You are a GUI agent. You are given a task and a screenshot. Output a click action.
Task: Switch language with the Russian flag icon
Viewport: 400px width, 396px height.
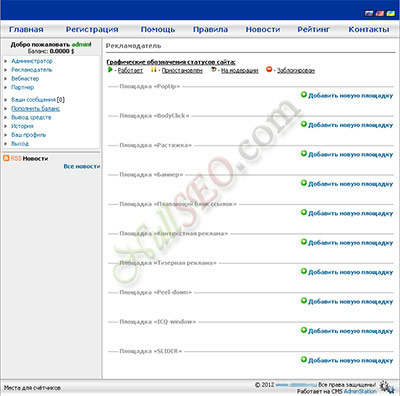click(369, 13)
